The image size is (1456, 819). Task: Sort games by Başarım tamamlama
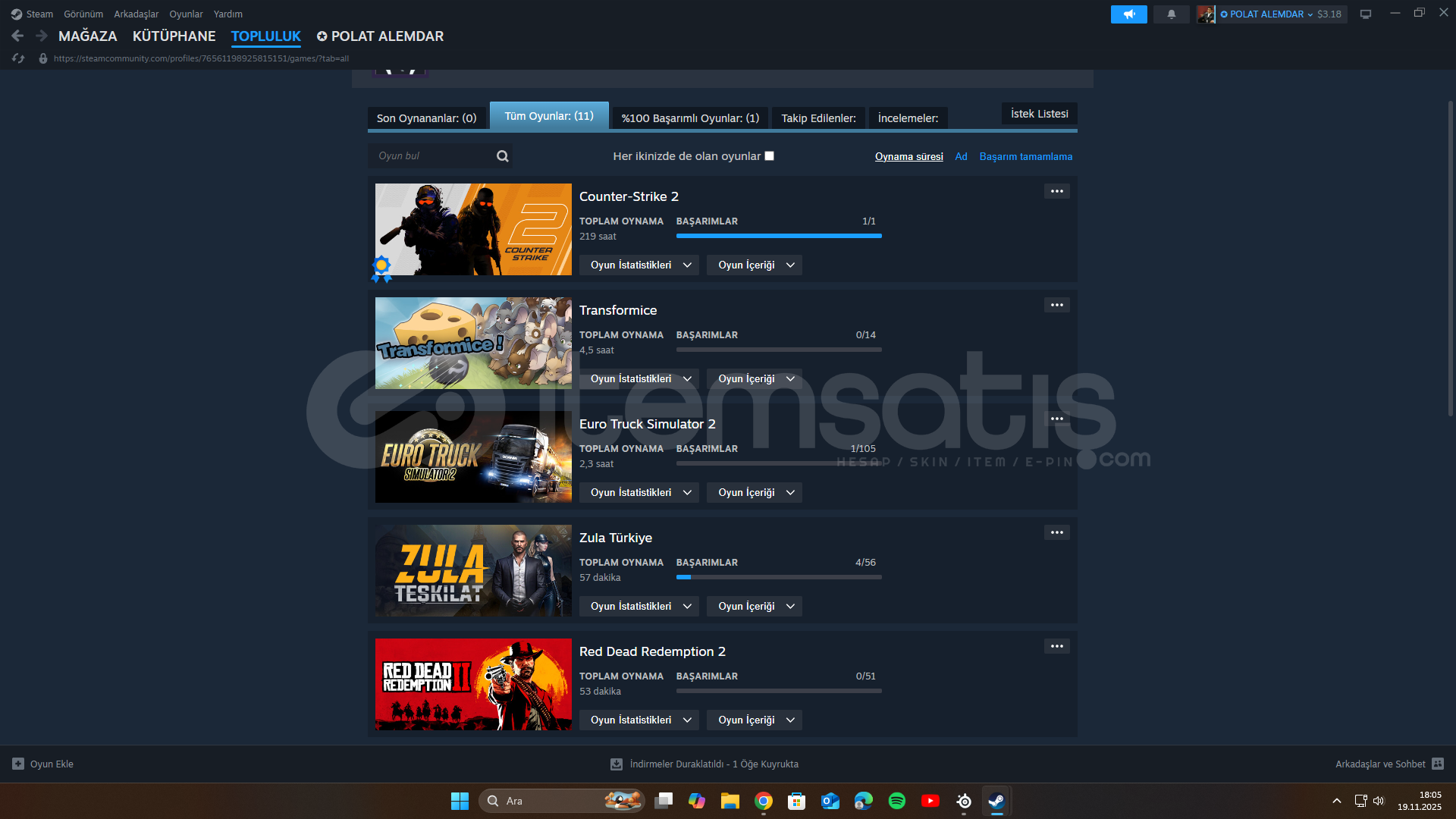(x=1025, y=156)
